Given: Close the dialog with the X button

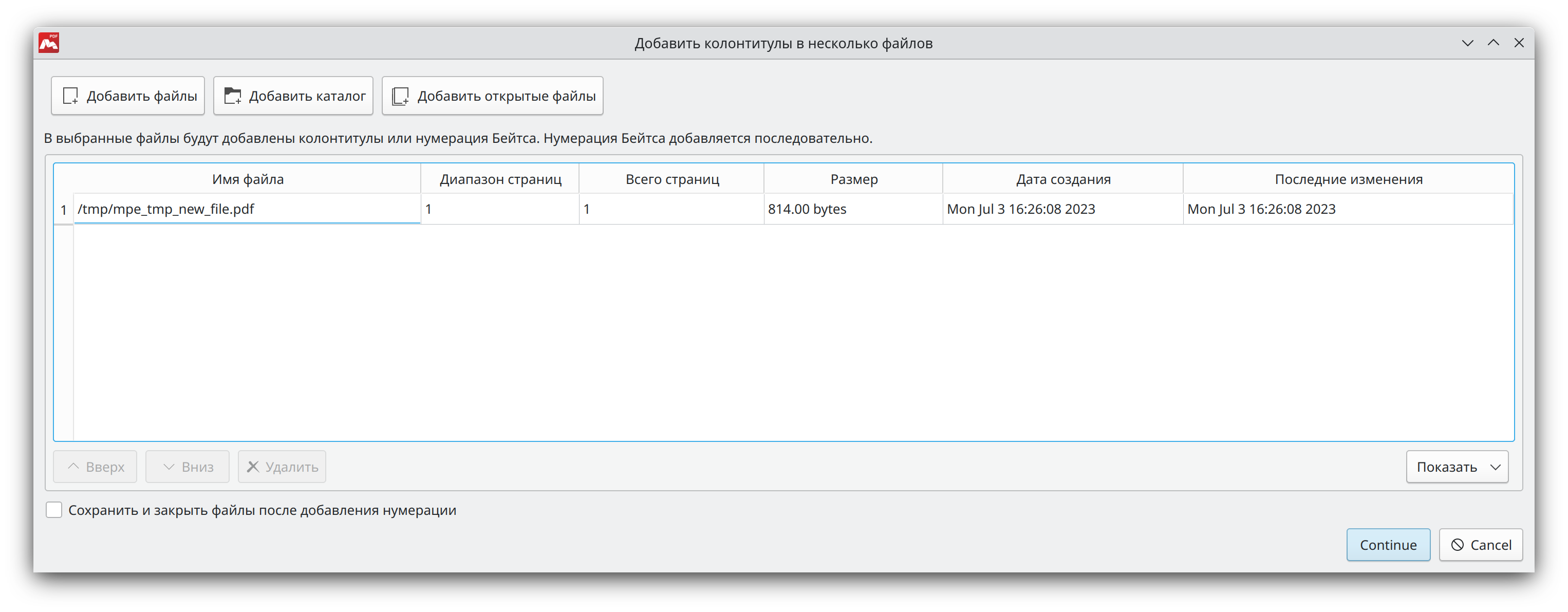Looking at the screenshot, I should tap(1519, 43).
